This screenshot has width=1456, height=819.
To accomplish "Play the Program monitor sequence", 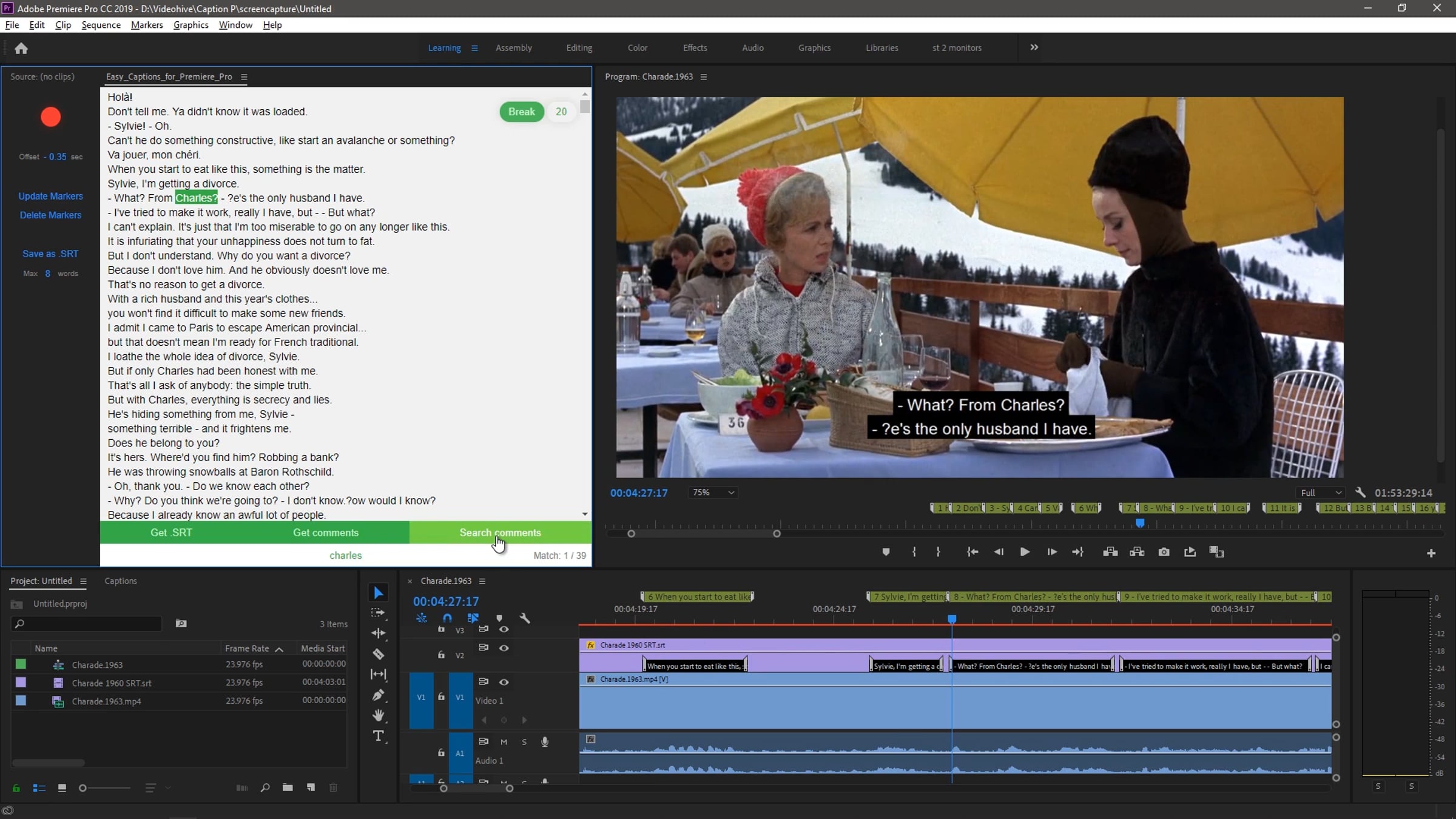I will [x=1025, y=552].
